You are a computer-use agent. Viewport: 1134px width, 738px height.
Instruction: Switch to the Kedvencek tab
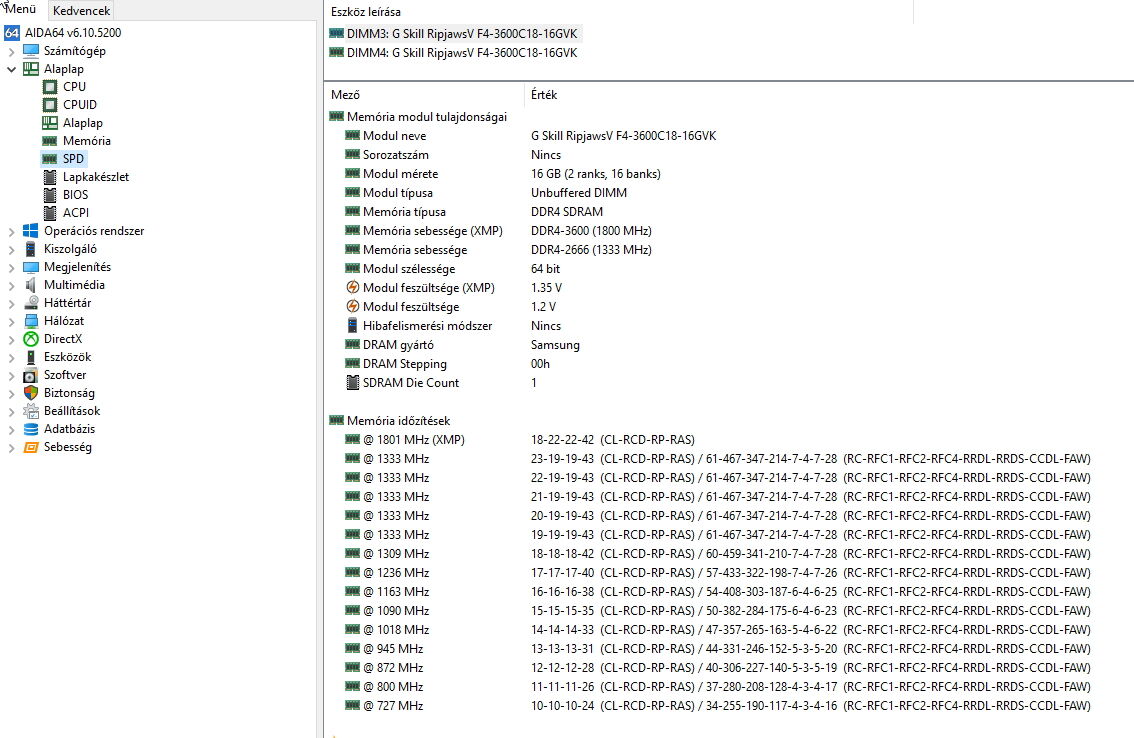click(x=81, y=11)
